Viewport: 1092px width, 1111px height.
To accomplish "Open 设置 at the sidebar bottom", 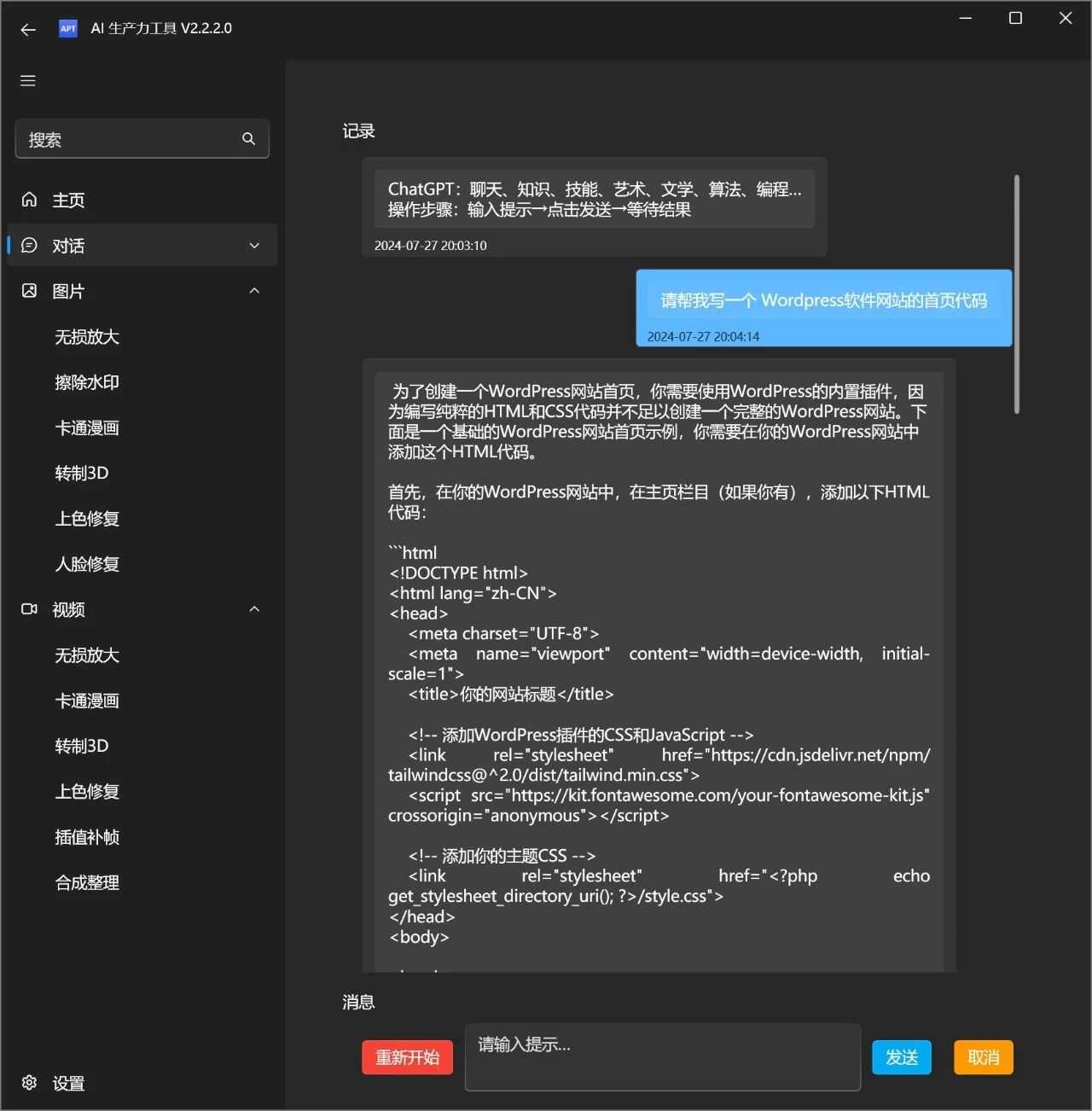I will tap(142, 1083).
